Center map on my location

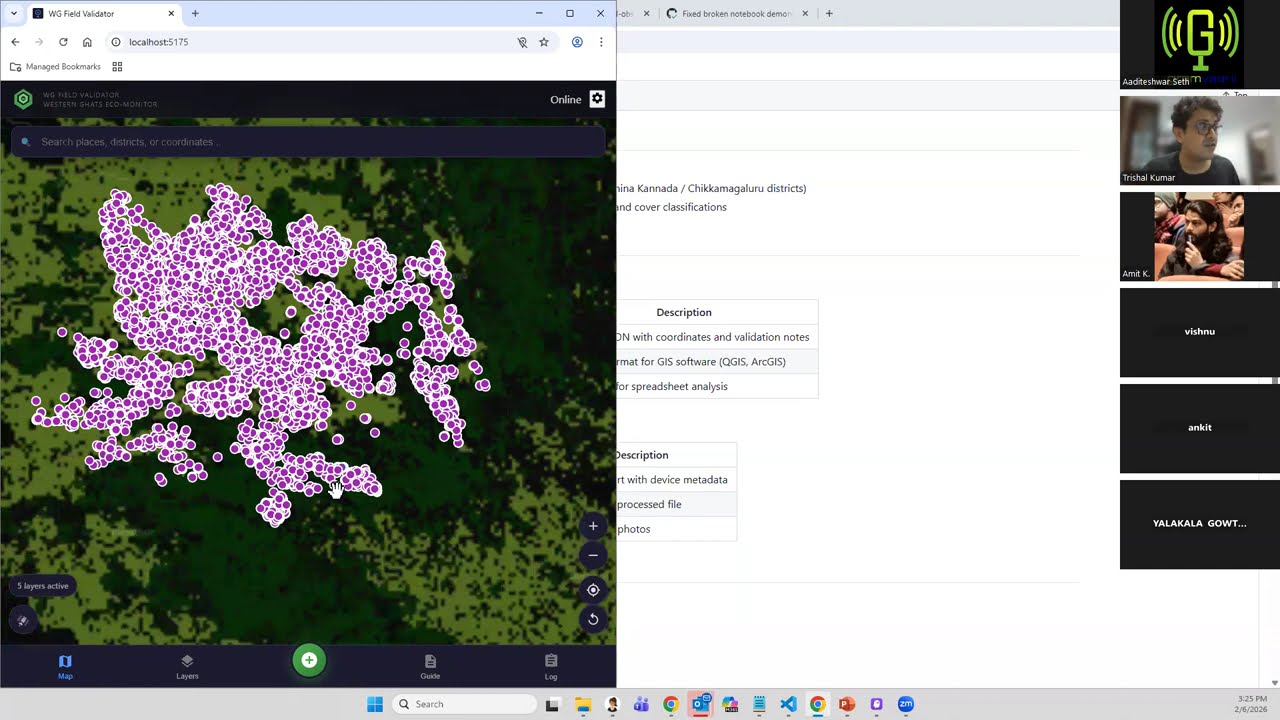tap(593, 590)
